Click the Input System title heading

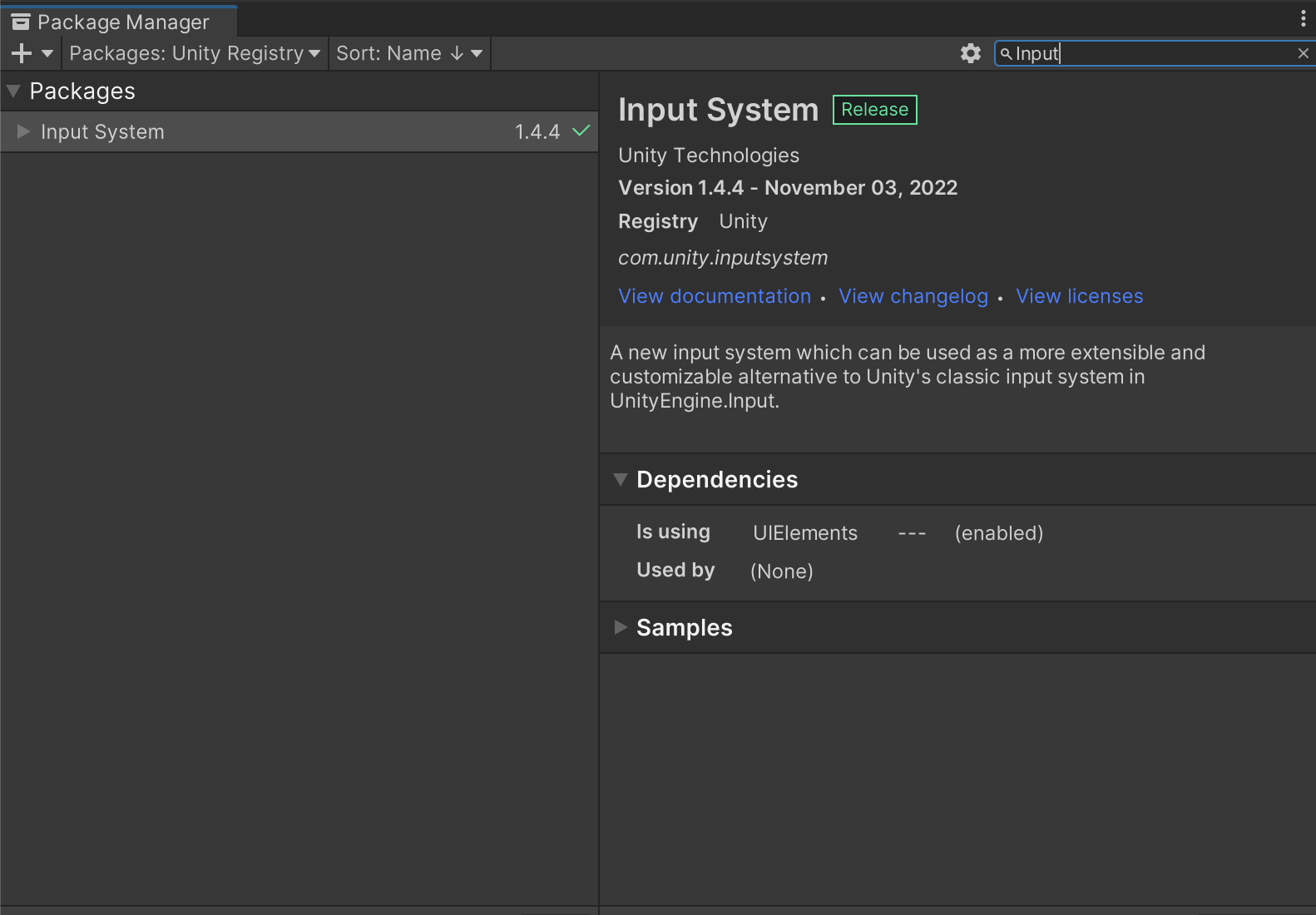pos(719,110)
